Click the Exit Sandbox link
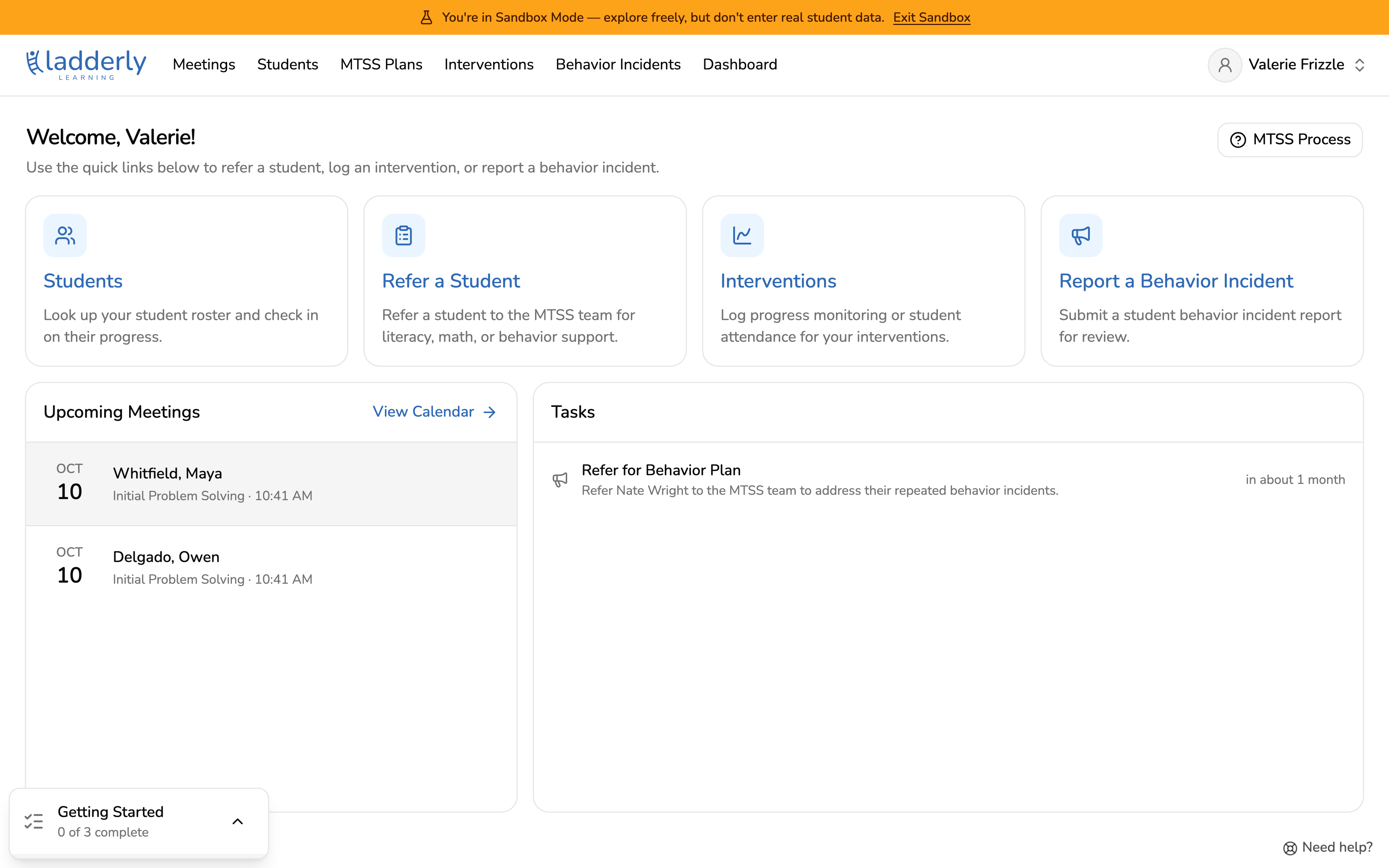 [931, 17]
